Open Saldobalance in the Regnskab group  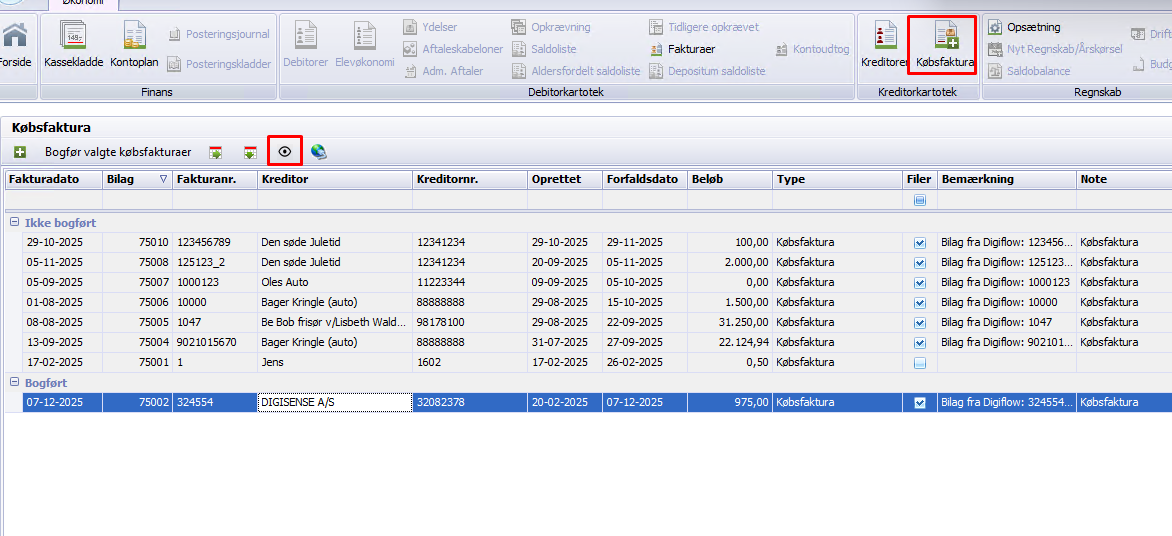click(1029, 72)
